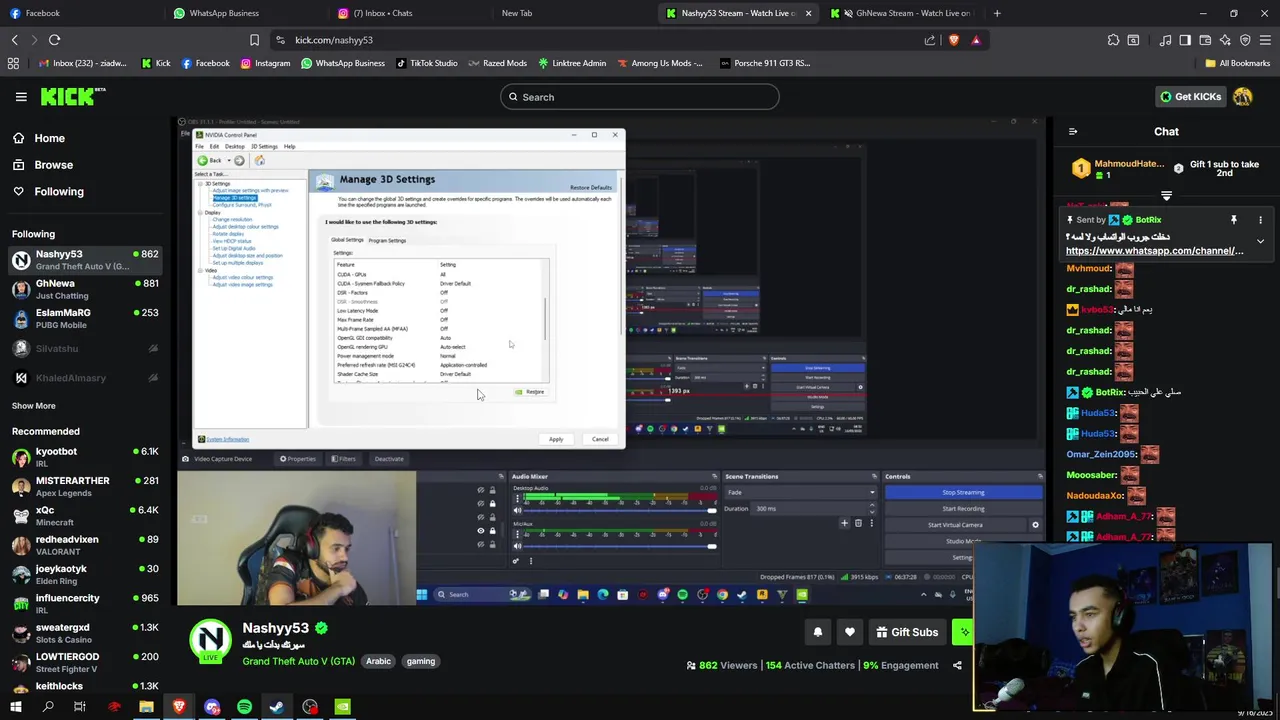Open Steam from the taskbar
This screenshot has width=1280, height=720.
click(x=277, y=707)
